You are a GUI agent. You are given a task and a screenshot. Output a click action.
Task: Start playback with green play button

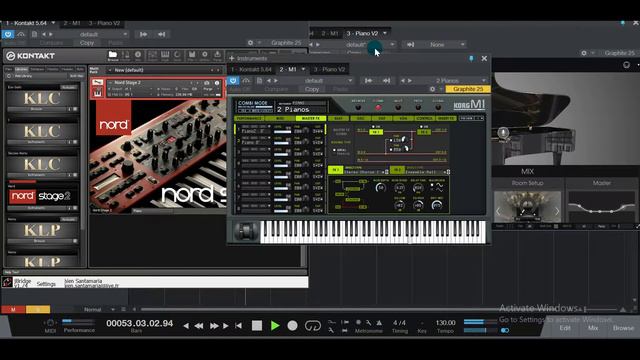pyautogui.click(x=275, y=325)
